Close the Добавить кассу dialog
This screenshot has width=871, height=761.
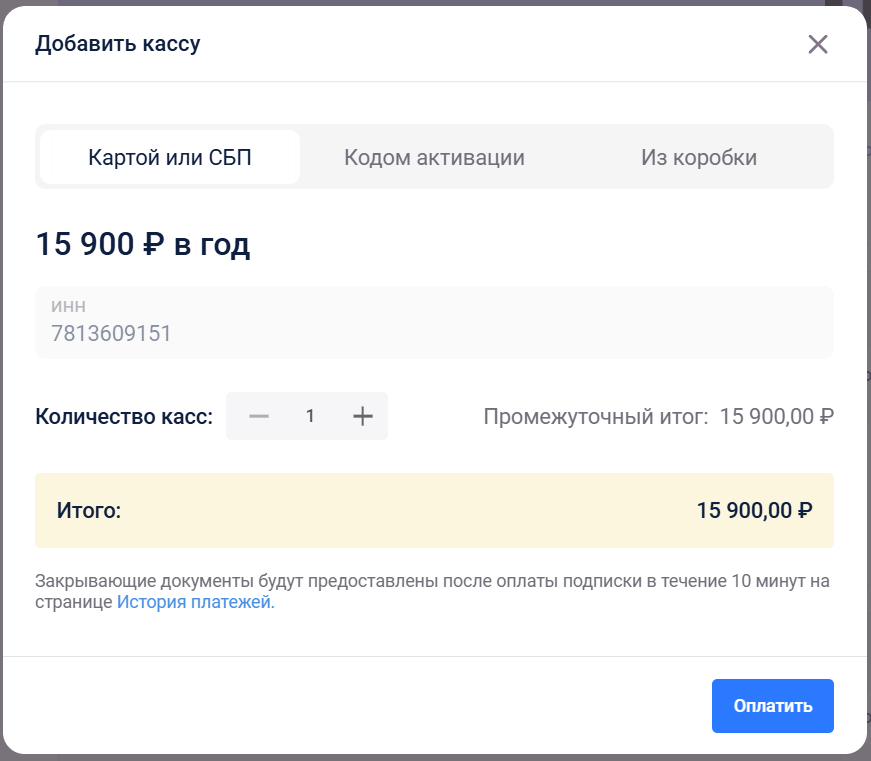pos(818,44)
